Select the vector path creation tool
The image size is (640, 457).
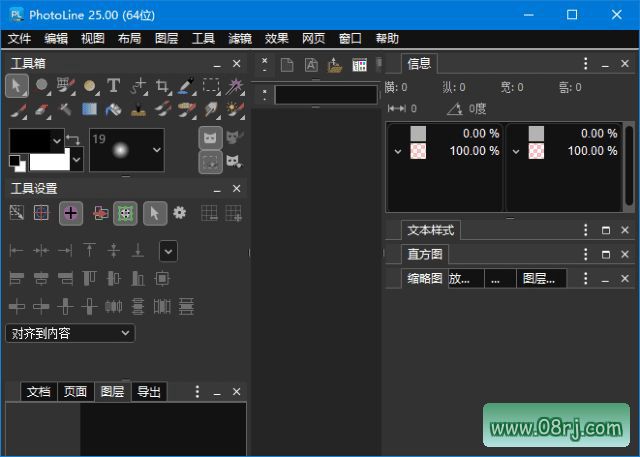pyautogui.click(x=138, y=86)
